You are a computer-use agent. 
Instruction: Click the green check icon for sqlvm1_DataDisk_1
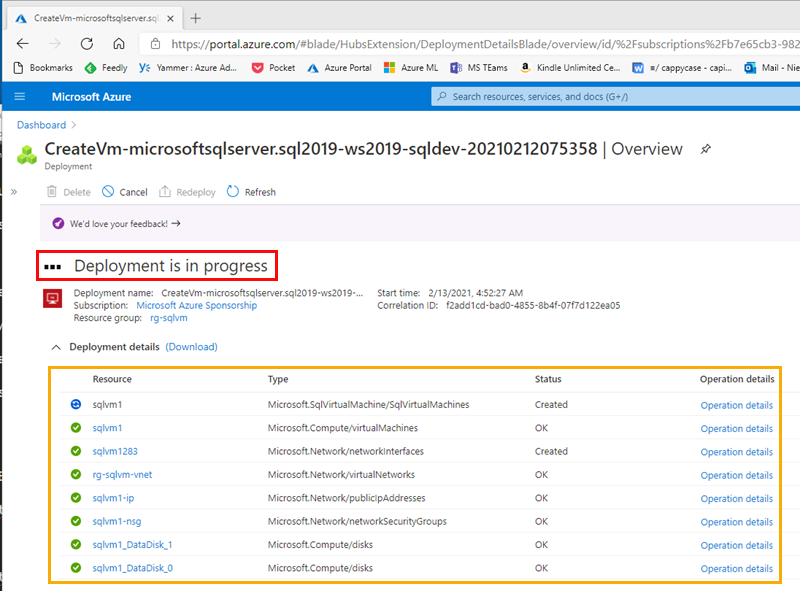click(x=76, y=545)
